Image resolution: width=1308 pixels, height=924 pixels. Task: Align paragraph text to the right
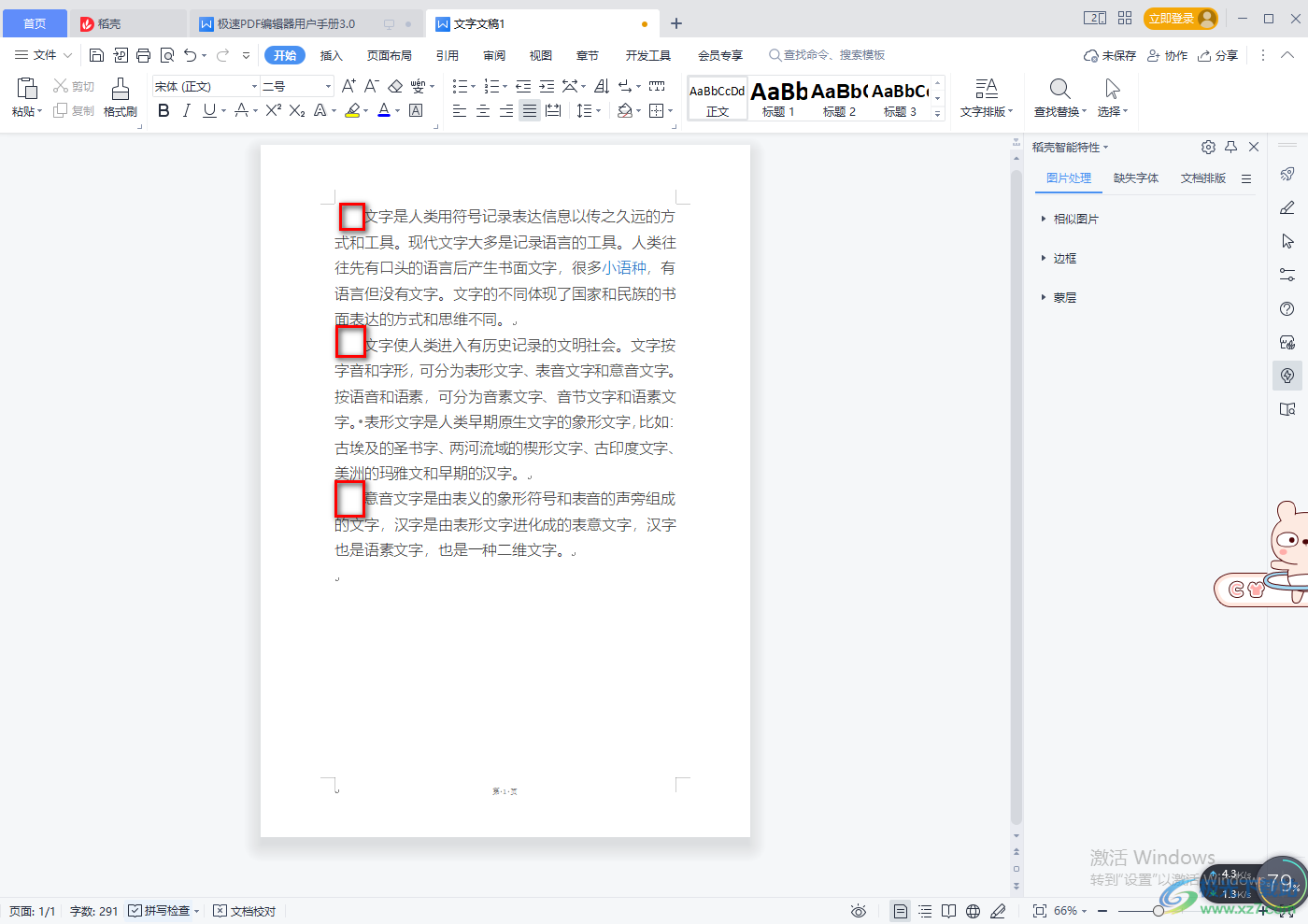click(506, 110)
